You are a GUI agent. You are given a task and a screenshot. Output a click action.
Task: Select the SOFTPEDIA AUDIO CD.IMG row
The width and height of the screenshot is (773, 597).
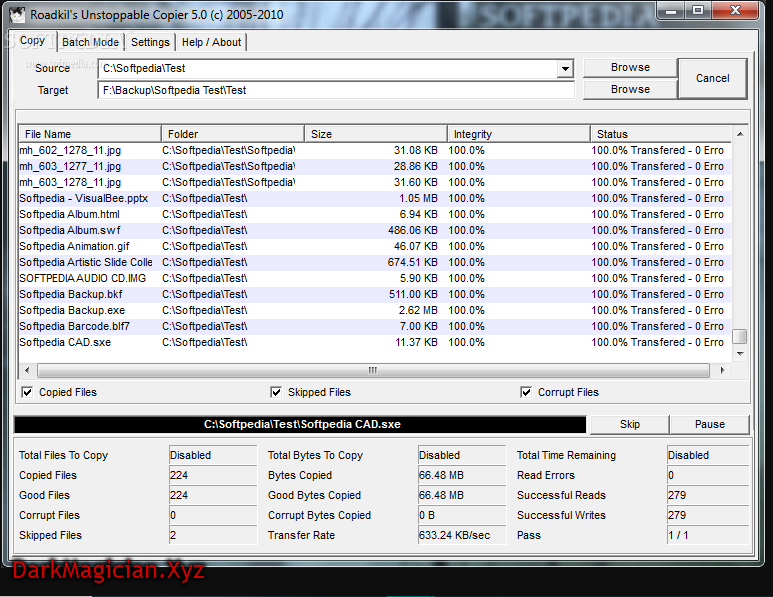click(375, 279)
